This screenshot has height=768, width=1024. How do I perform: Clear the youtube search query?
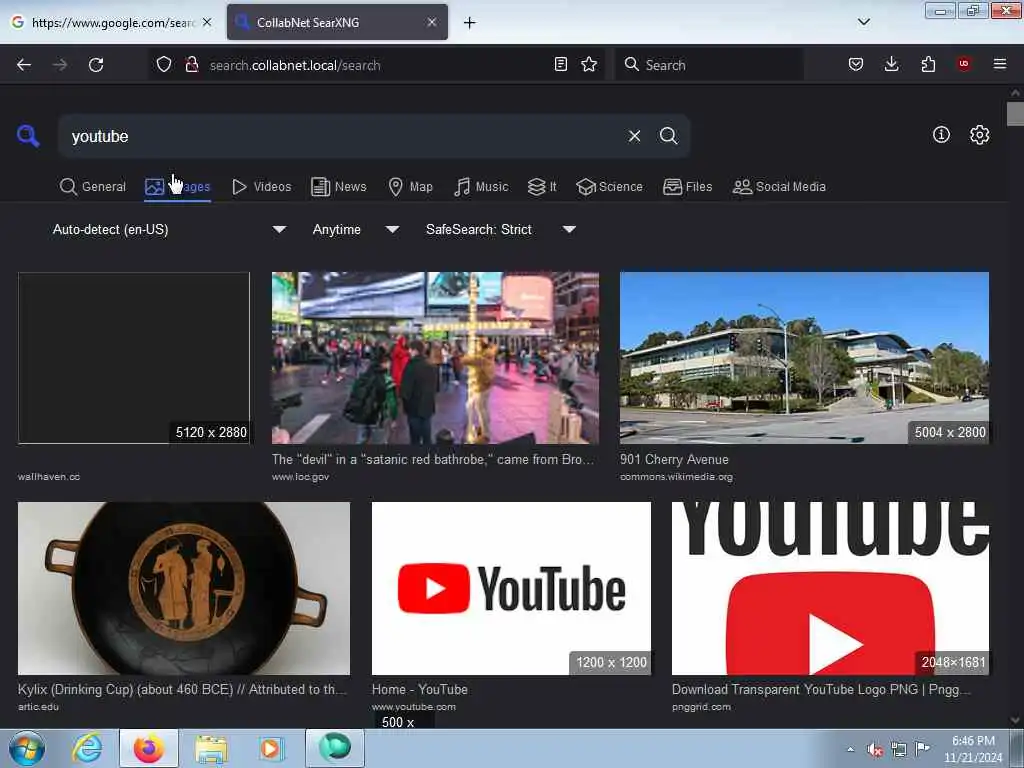click(634, 136)
